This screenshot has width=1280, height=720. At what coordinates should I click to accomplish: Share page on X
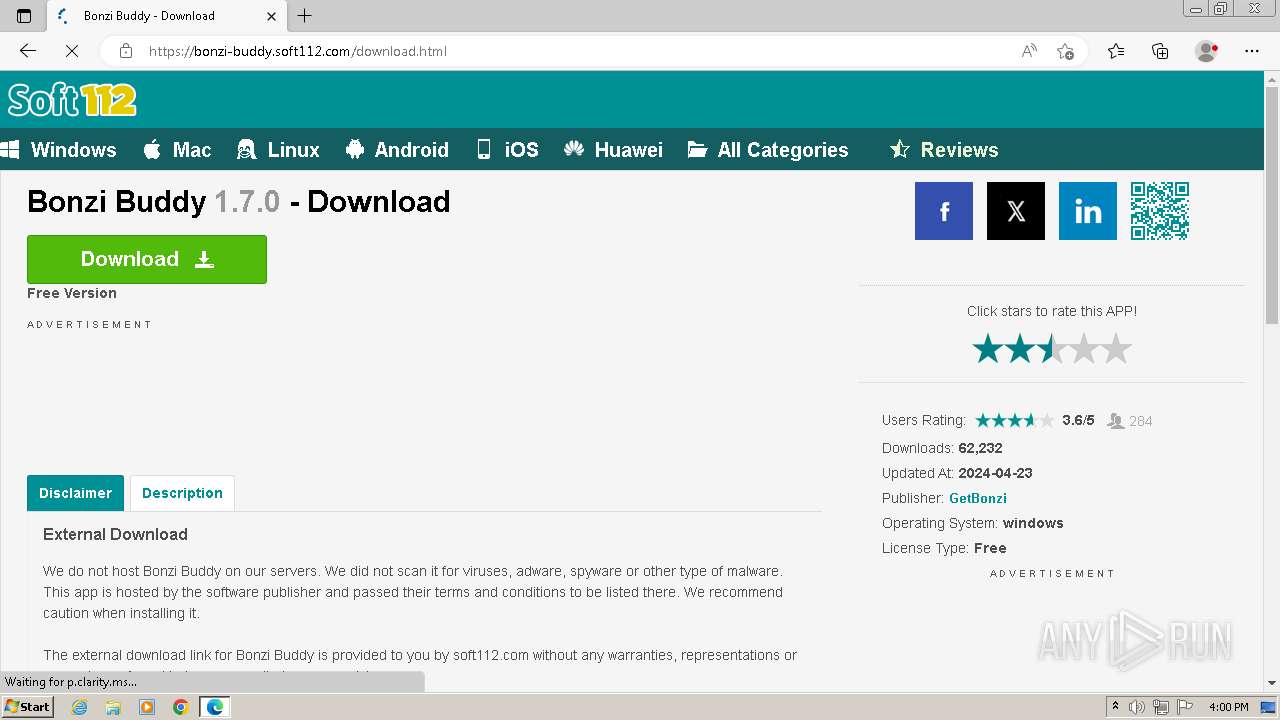(1015, 211)
